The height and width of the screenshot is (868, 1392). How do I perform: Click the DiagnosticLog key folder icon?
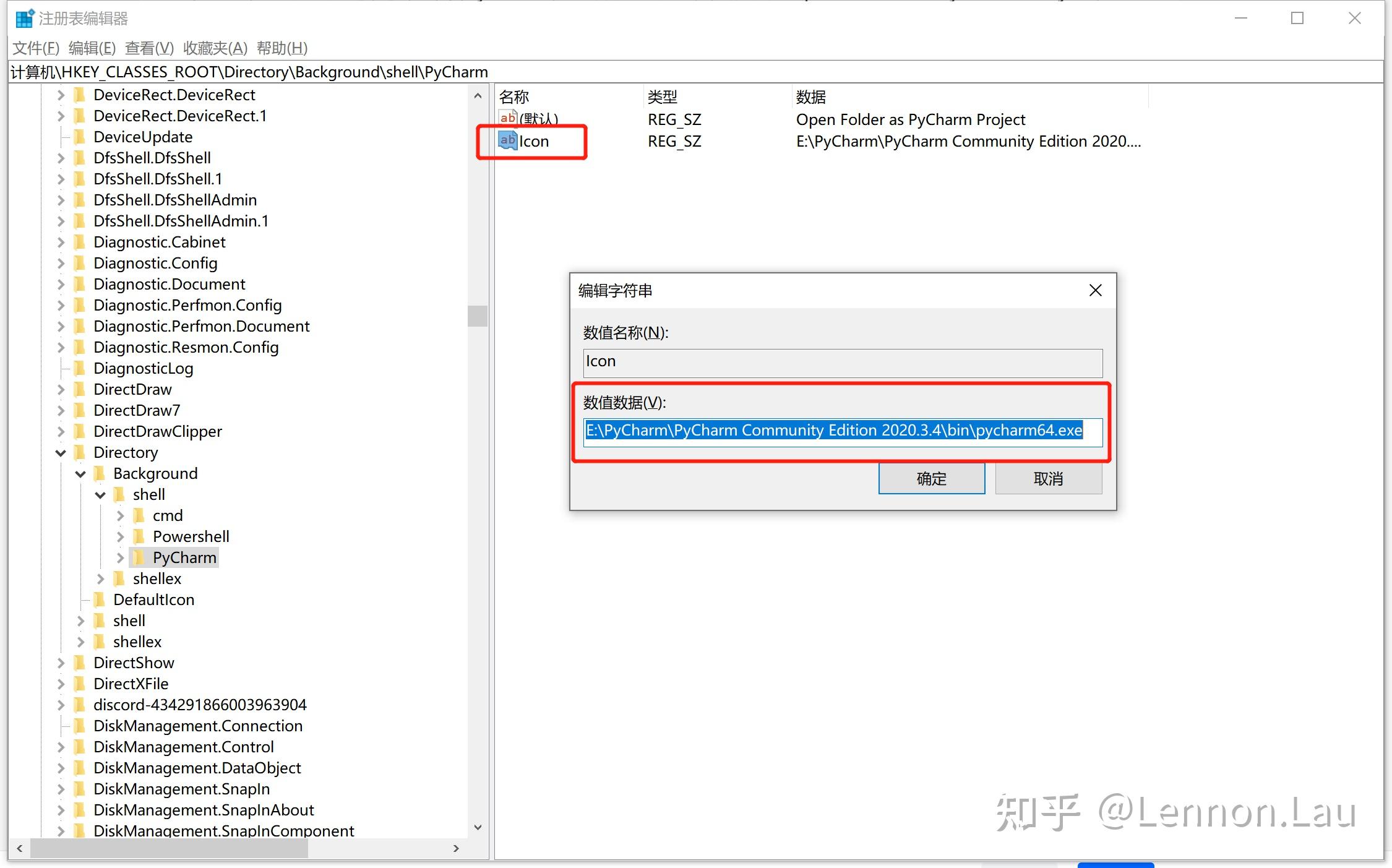pyautogui.click(x=80, y=368)
